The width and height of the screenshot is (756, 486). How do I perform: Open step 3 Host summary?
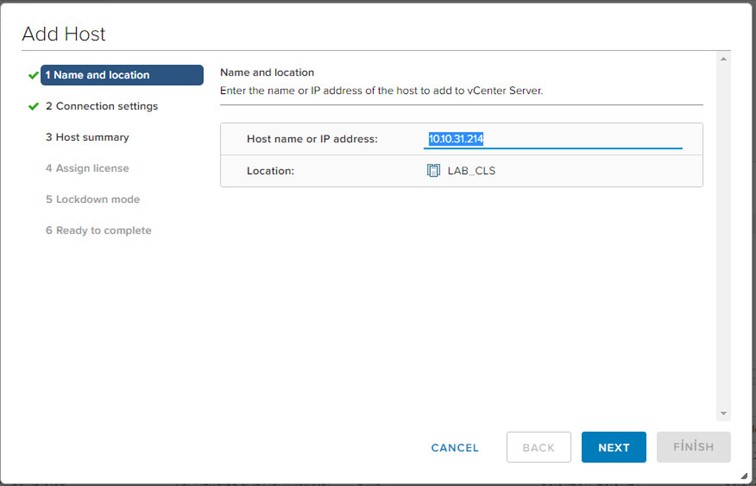[87, 137]
